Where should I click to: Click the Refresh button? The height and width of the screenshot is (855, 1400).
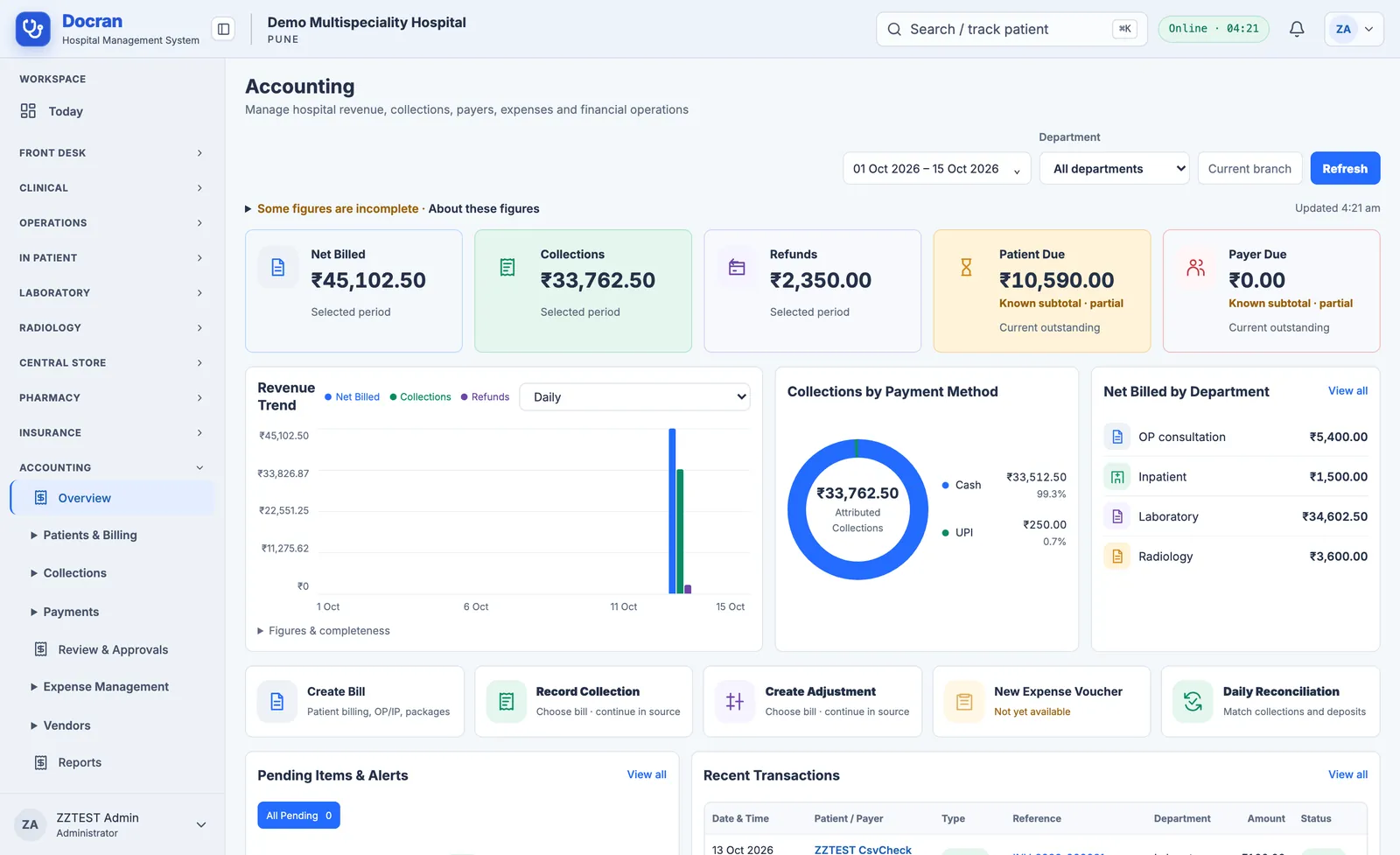click(x=1345, y=169)
